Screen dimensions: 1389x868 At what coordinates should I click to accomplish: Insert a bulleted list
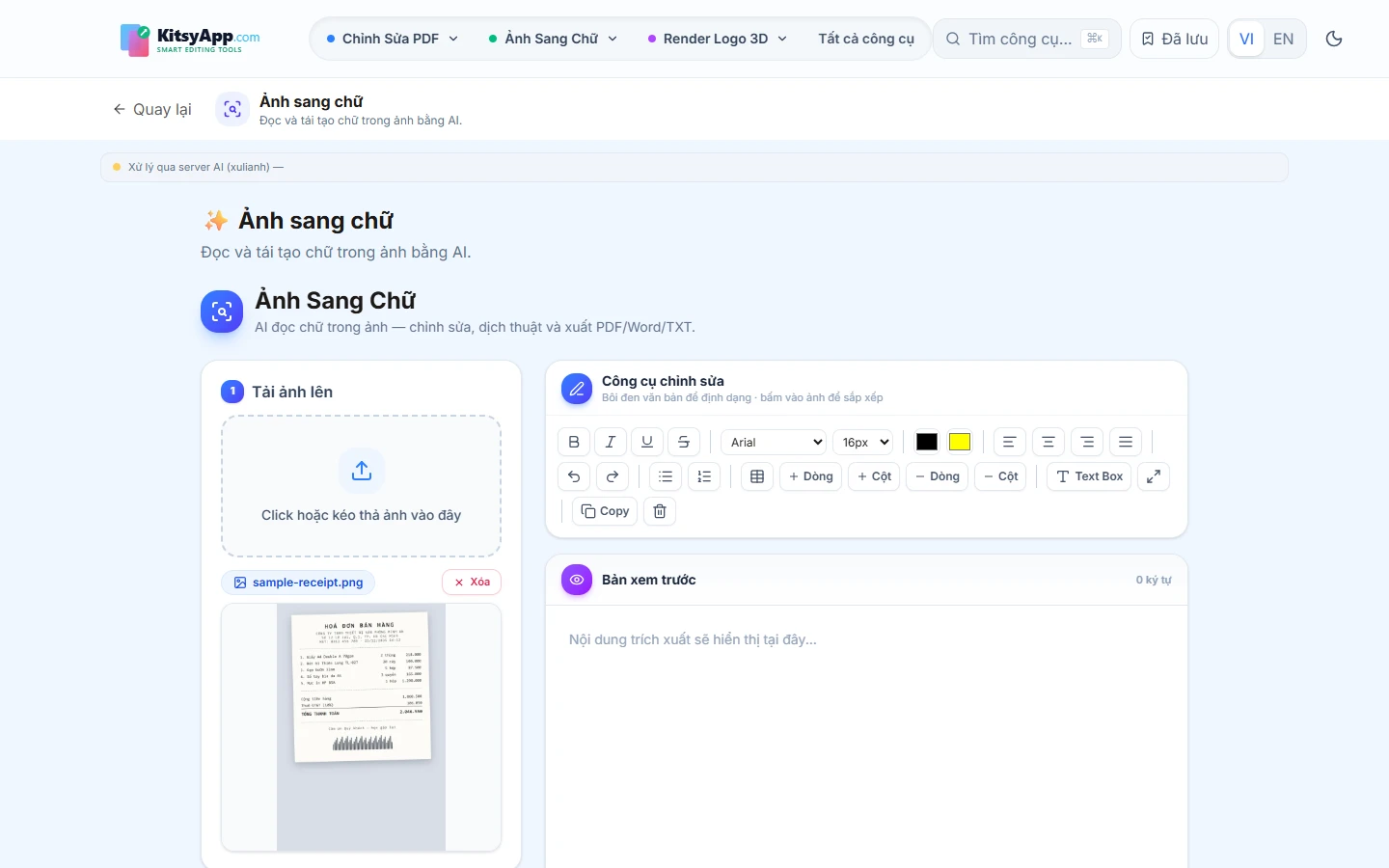click(666, 476)
